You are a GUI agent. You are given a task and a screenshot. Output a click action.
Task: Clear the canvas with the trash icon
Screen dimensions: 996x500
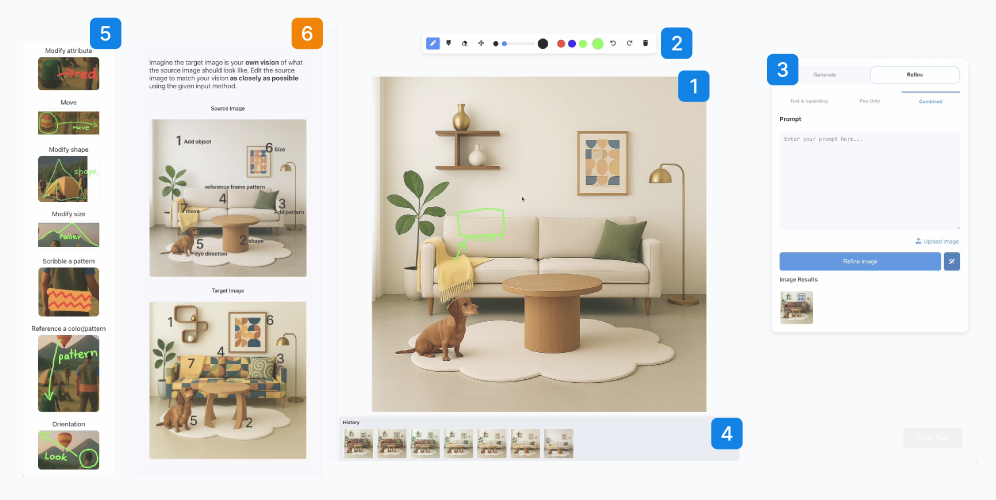[x=645, y=43]
